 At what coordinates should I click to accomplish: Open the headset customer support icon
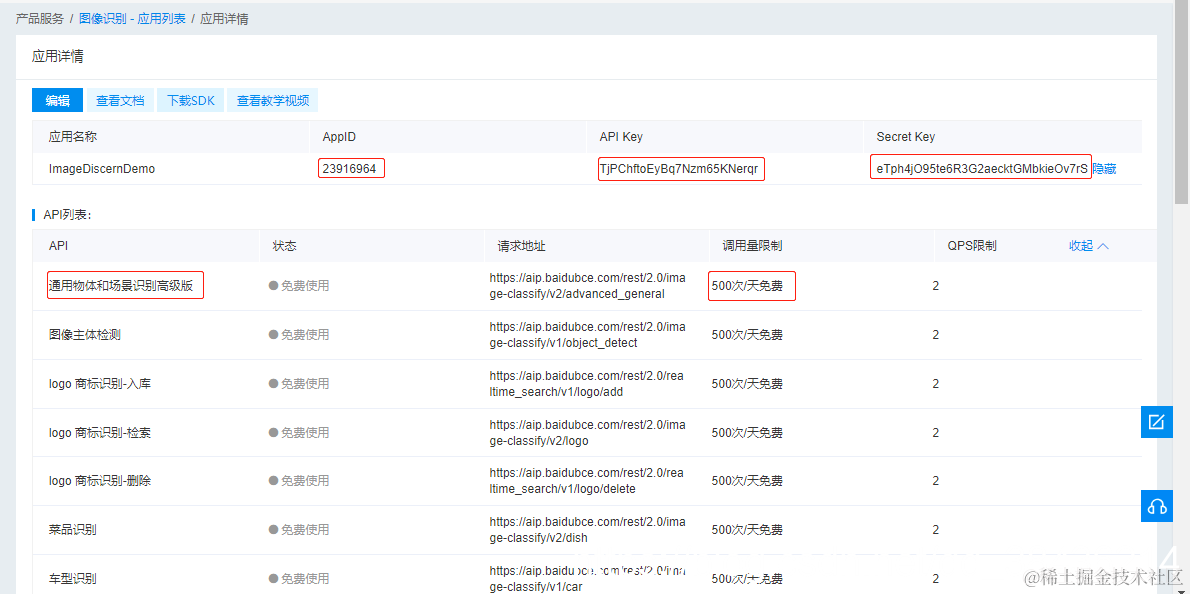tap(1157, 506)
